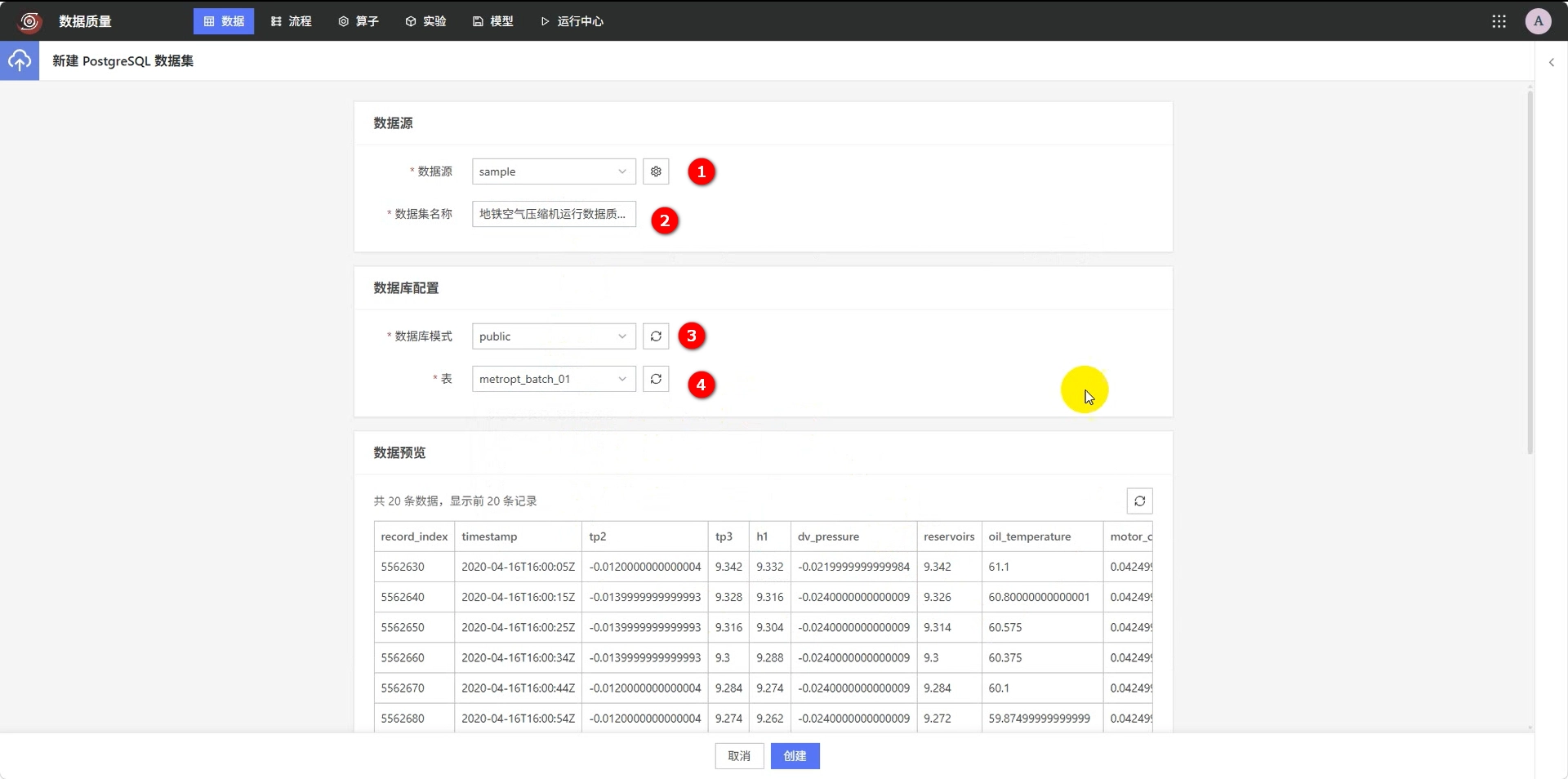Switch to the 实验 tab
The image size is (1568, 779).
[x=425, y=21]
